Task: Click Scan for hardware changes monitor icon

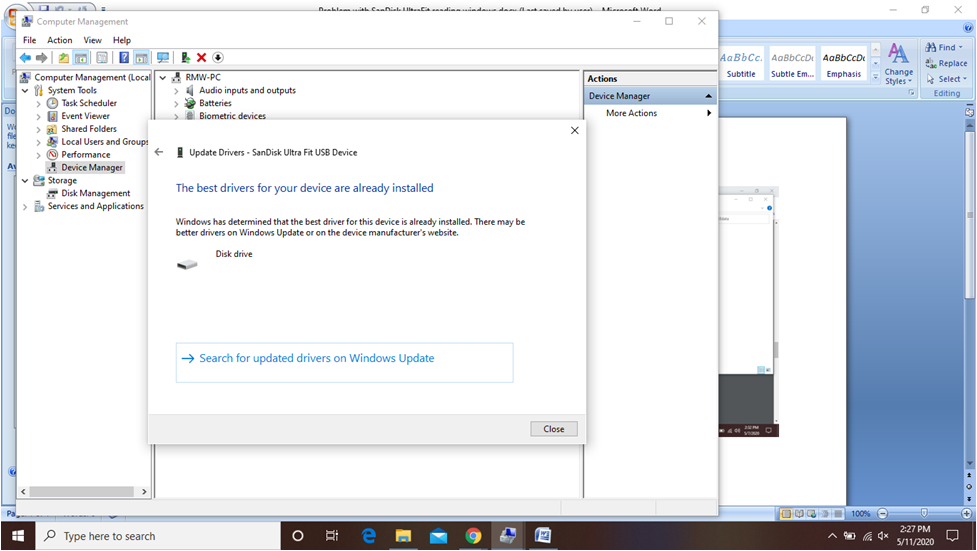Action: coord(163,57)
